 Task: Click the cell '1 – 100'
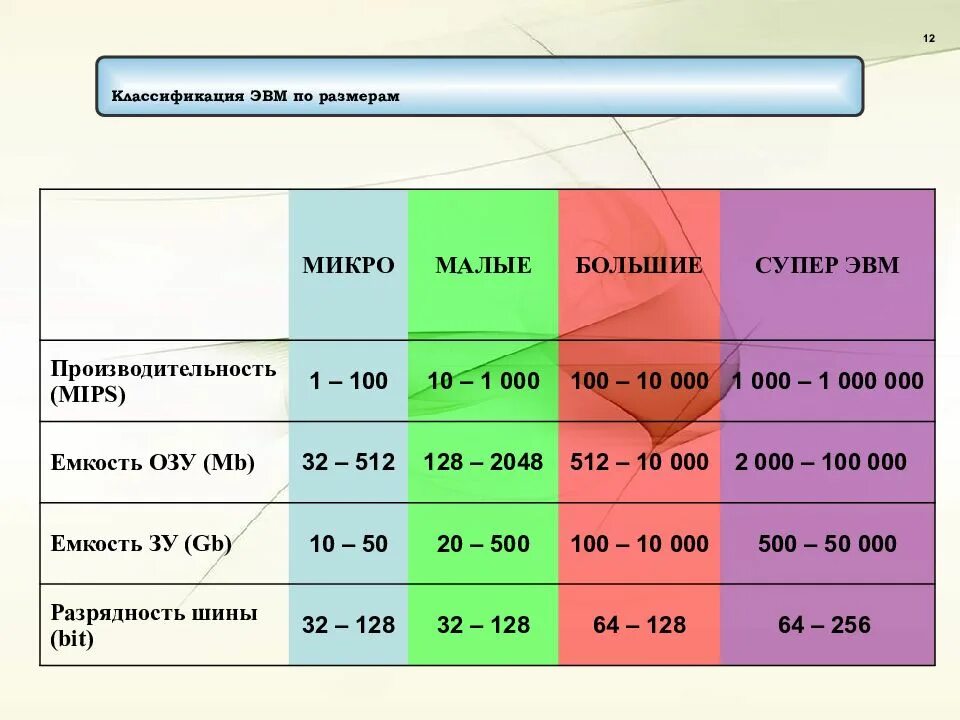348,381
